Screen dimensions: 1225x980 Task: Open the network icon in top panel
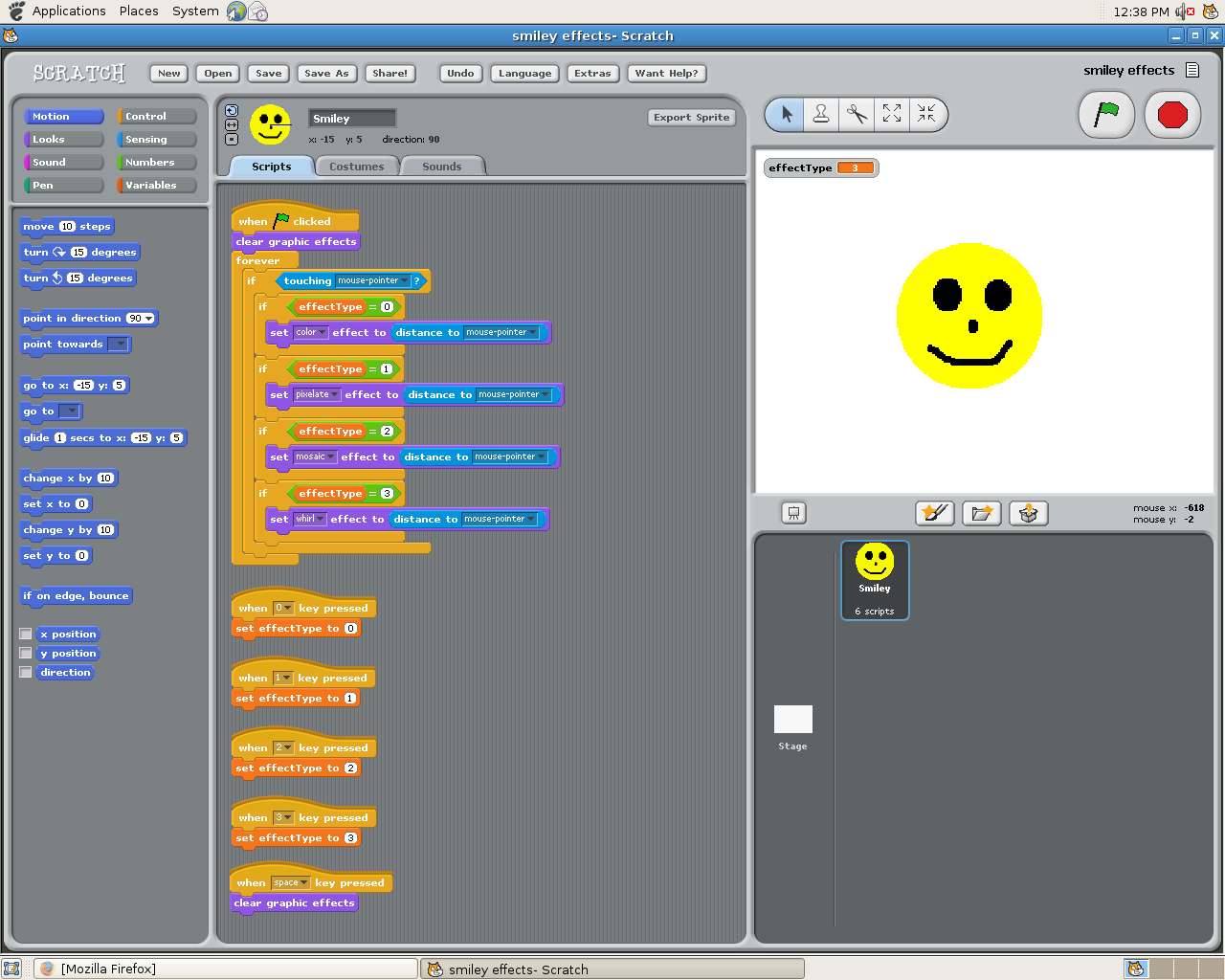coord(236,11)
